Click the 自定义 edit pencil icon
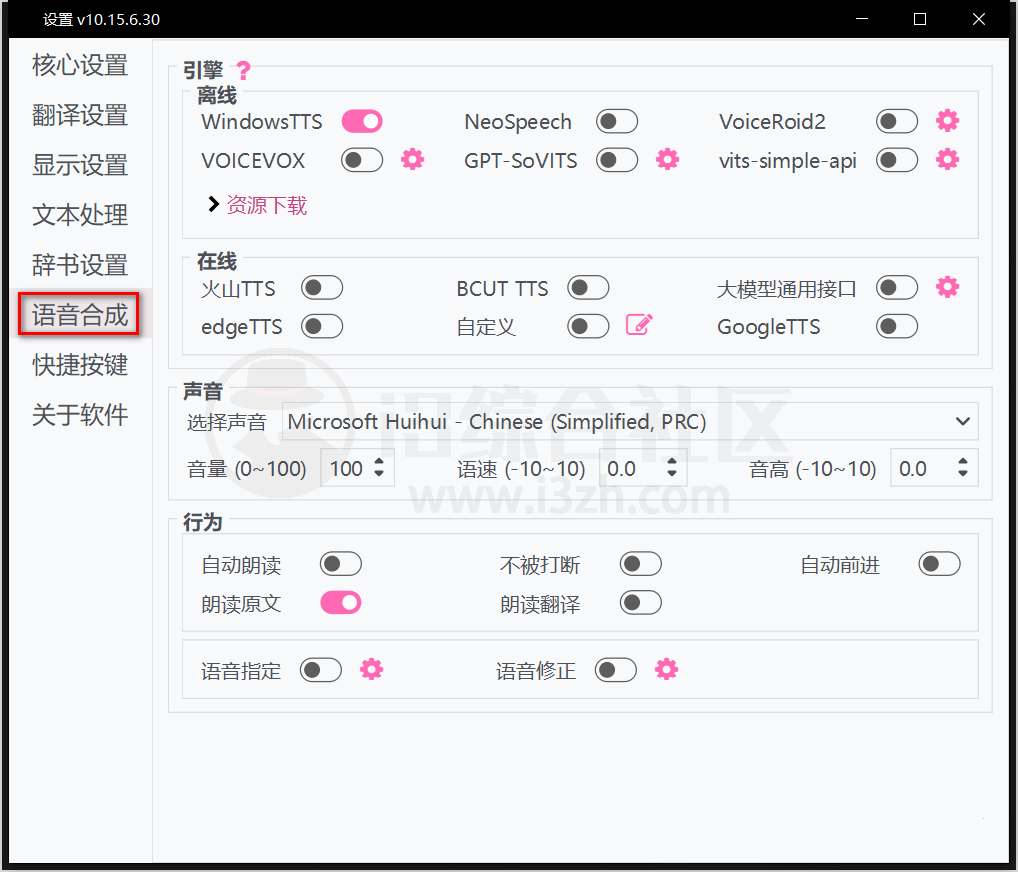The height and width of the screenshot is (872, 1018). tap(639, 324)
